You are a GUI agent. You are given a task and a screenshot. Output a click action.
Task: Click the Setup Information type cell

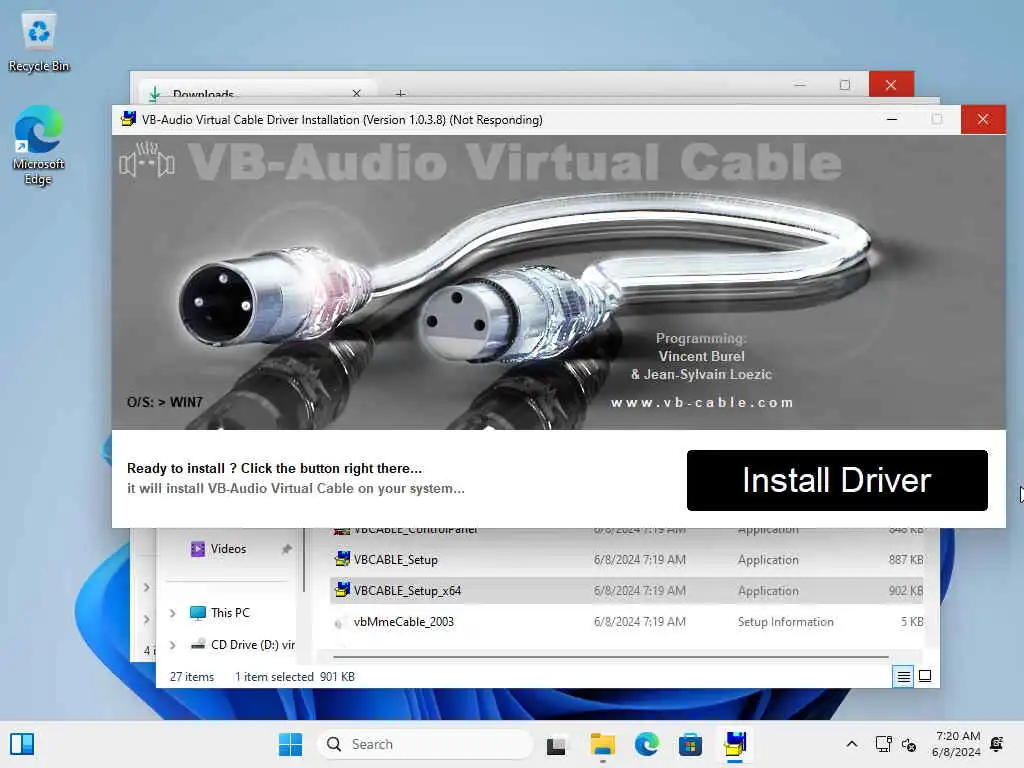(786, 622)
